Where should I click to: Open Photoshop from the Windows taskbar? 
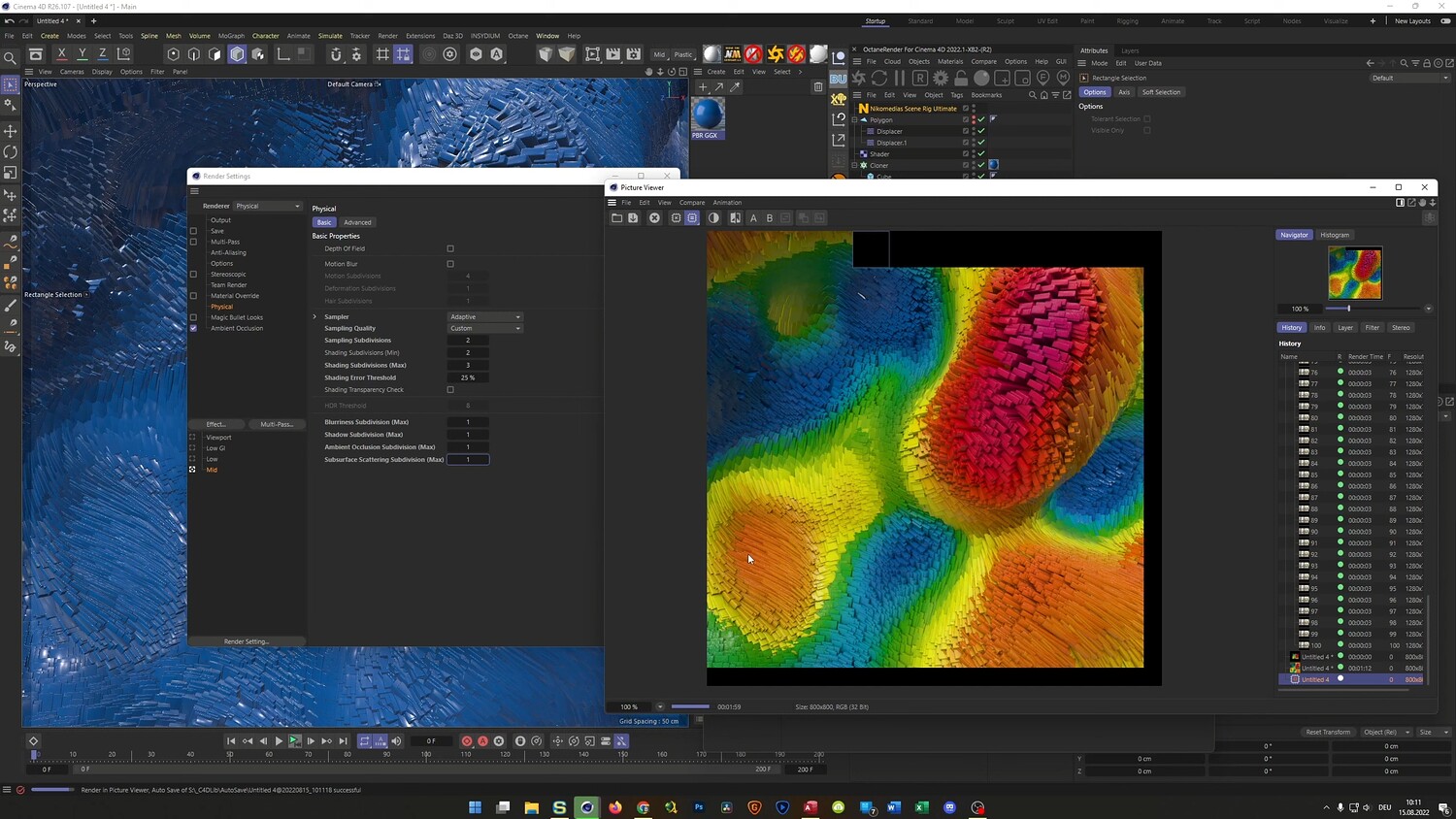pyautogui.click(x=699, y=807)
